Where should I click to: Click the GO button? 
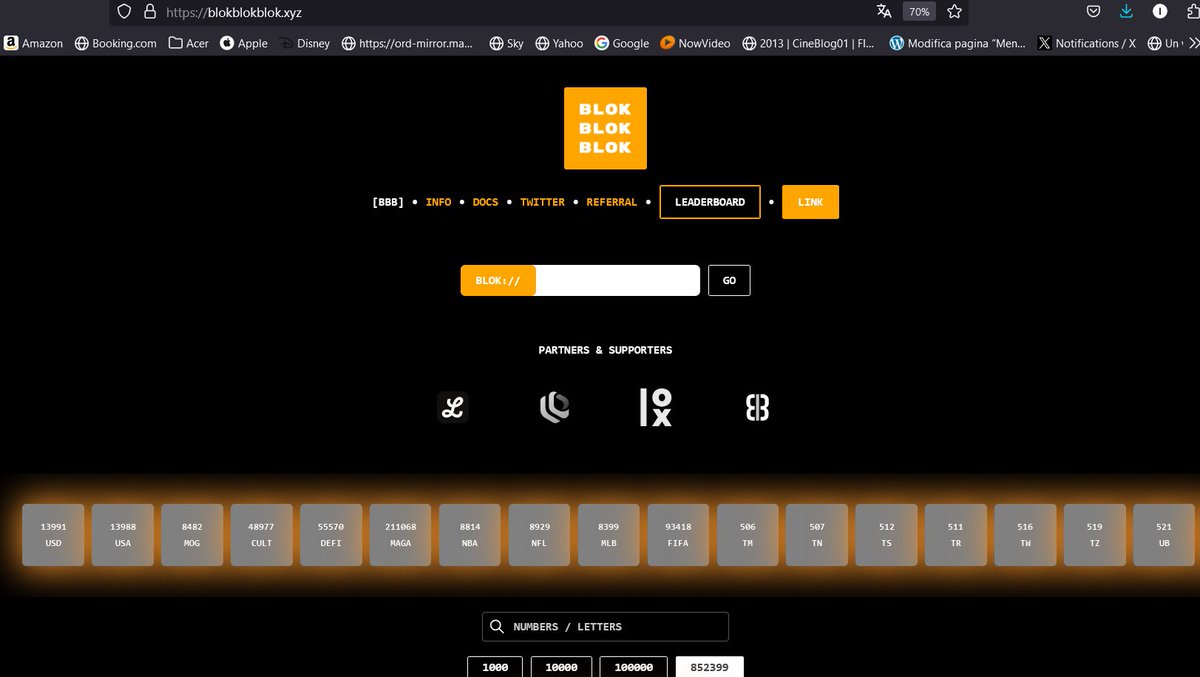click(x=729, y=280)
